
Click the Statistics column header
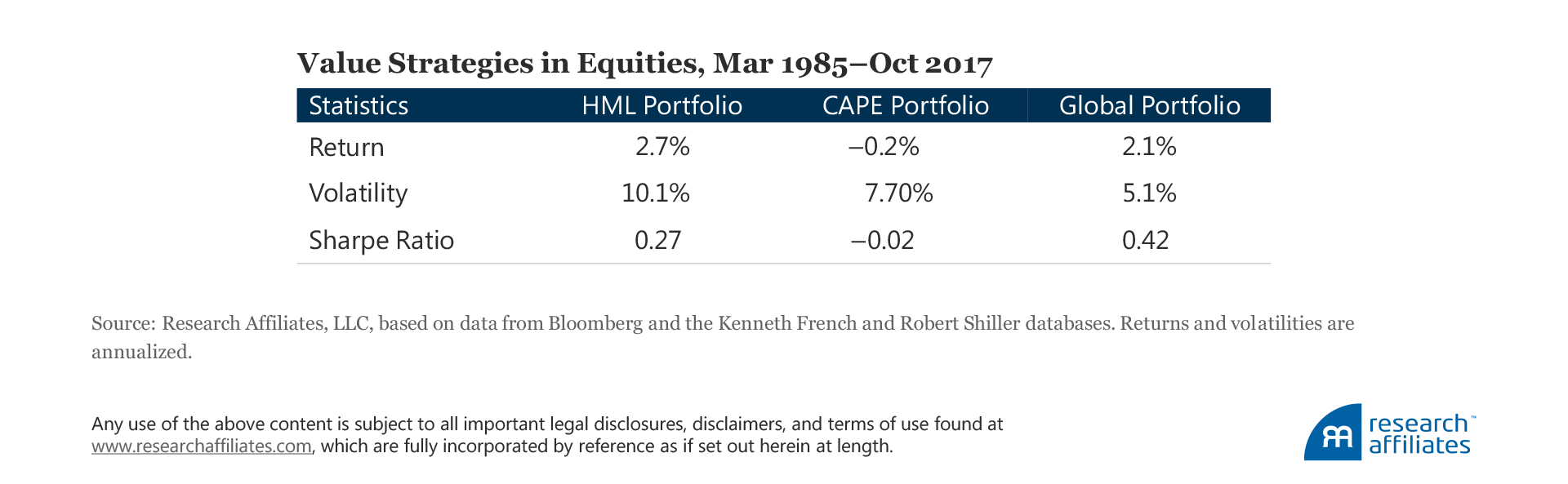click(x=359, y=106)
